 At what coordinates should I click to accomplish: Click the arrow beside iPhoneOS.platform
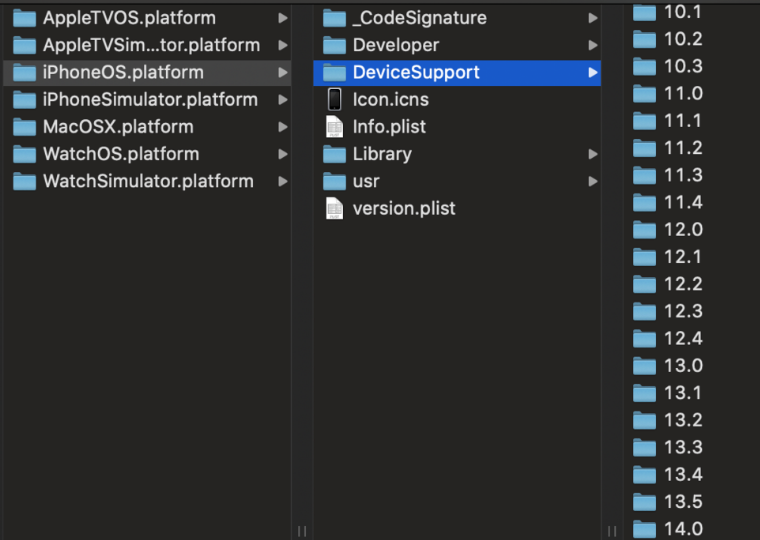283,72
